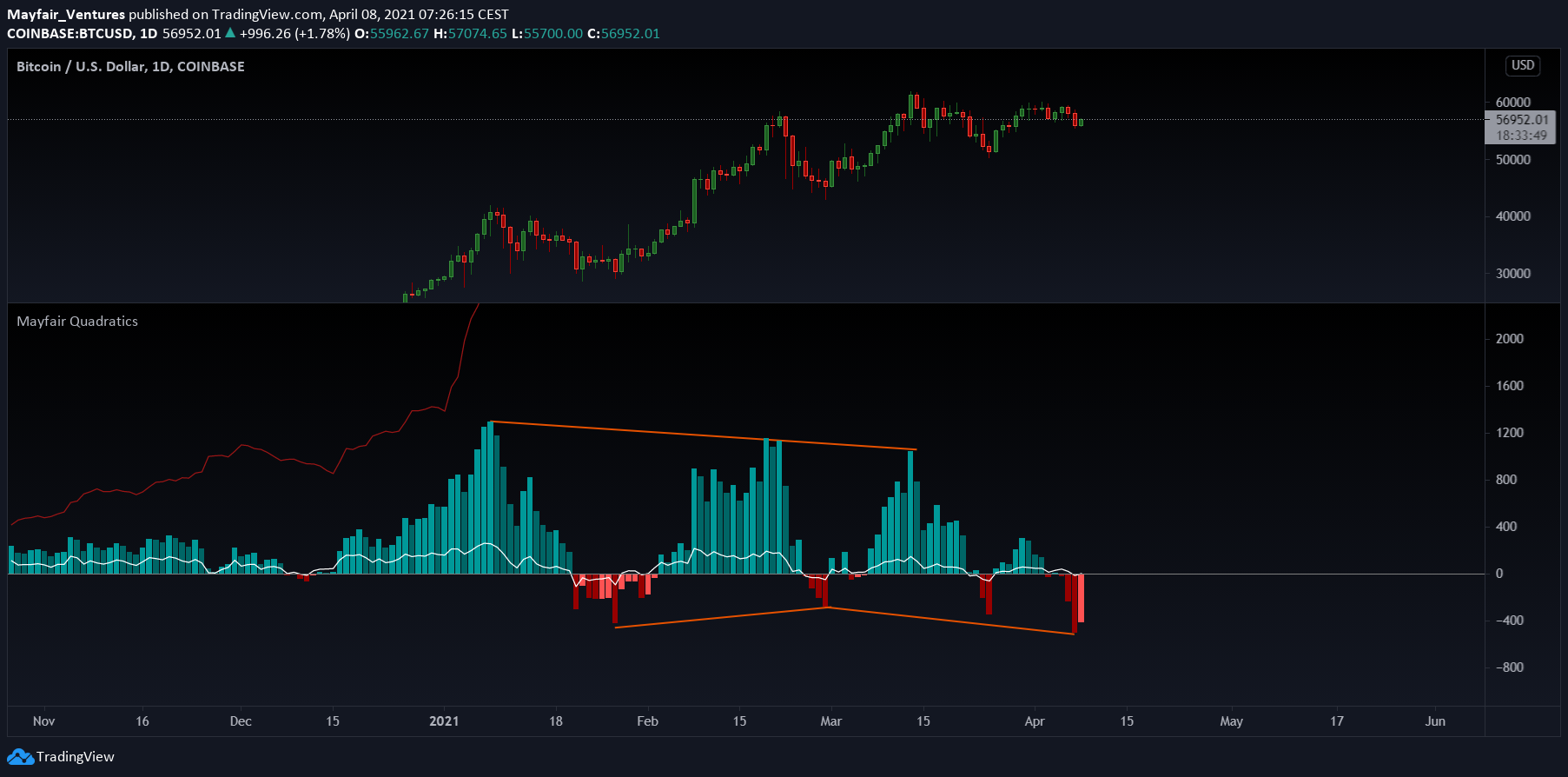Screen dimensions: 1568x777
Task: Click the Mayfair_Ventures author name
Action: (x=66, y=15)
